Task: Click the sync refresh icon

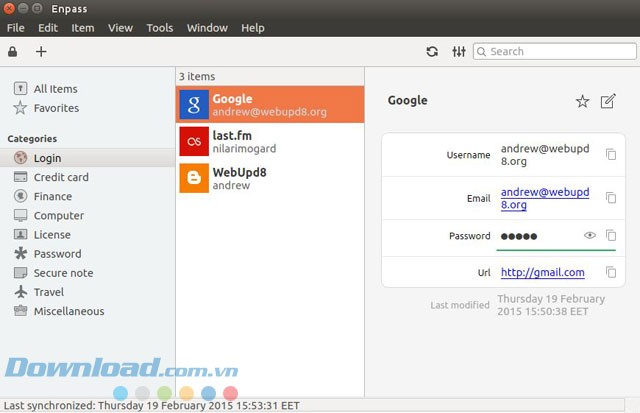Action: point(432,51)
